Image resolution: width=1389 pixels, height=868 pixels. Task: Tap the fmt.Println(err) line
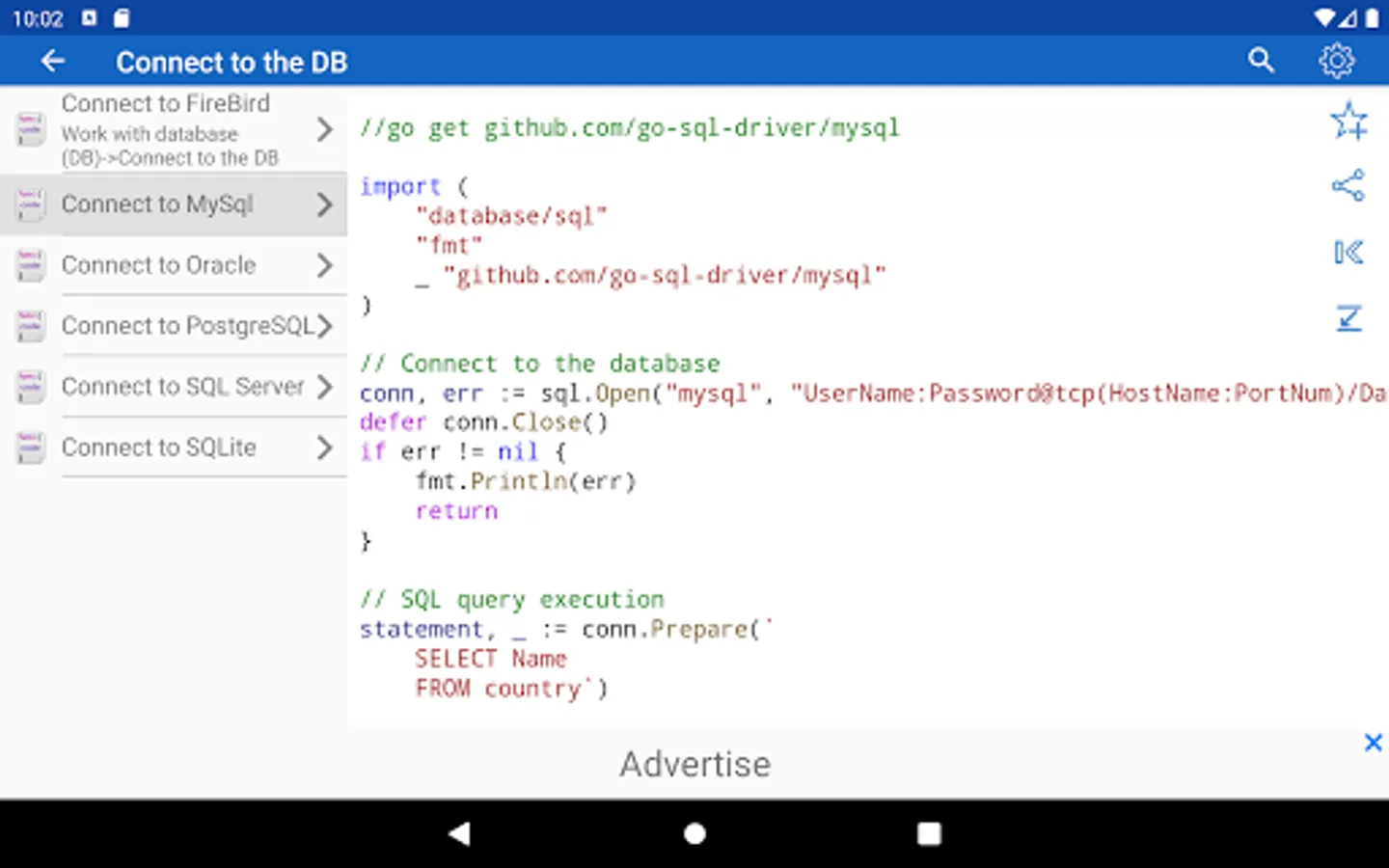(x=526, y=481)
